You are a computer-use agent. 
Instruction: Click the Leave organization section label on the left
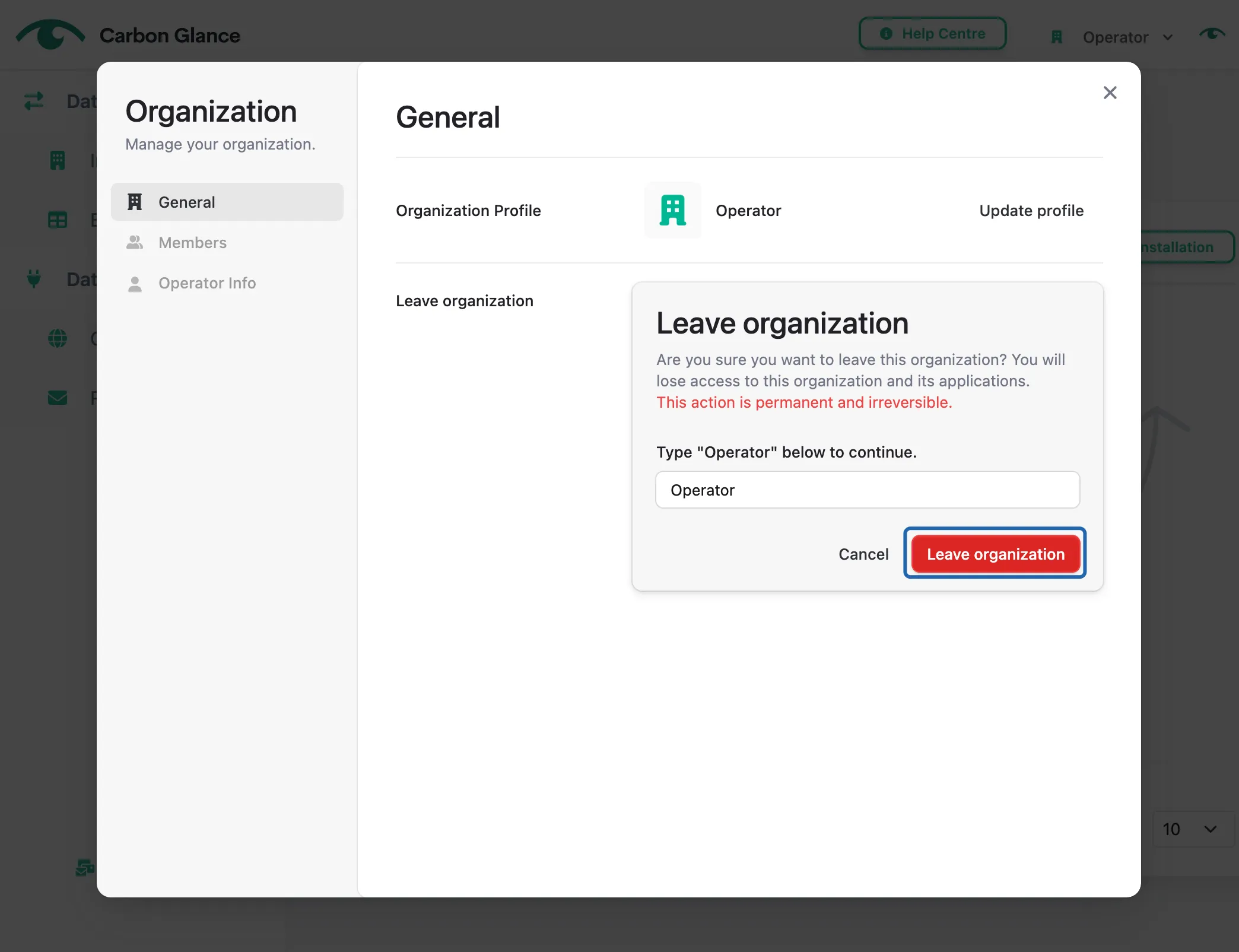coord(465,301)
